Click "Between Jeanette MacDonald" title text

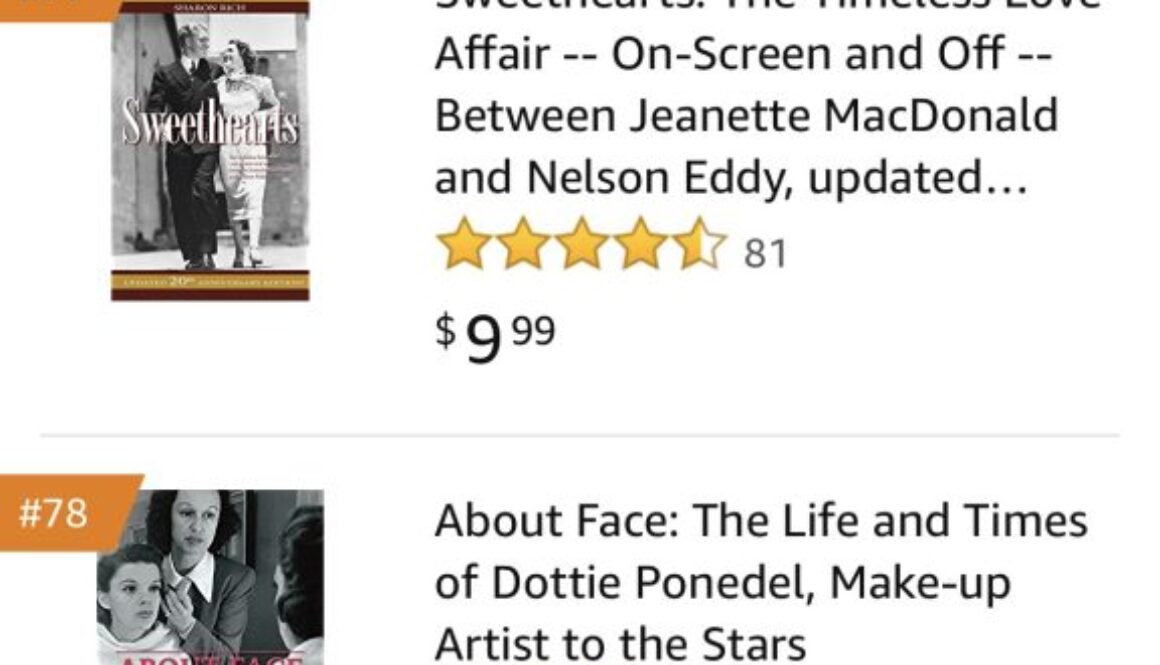(x=746, y=116)
